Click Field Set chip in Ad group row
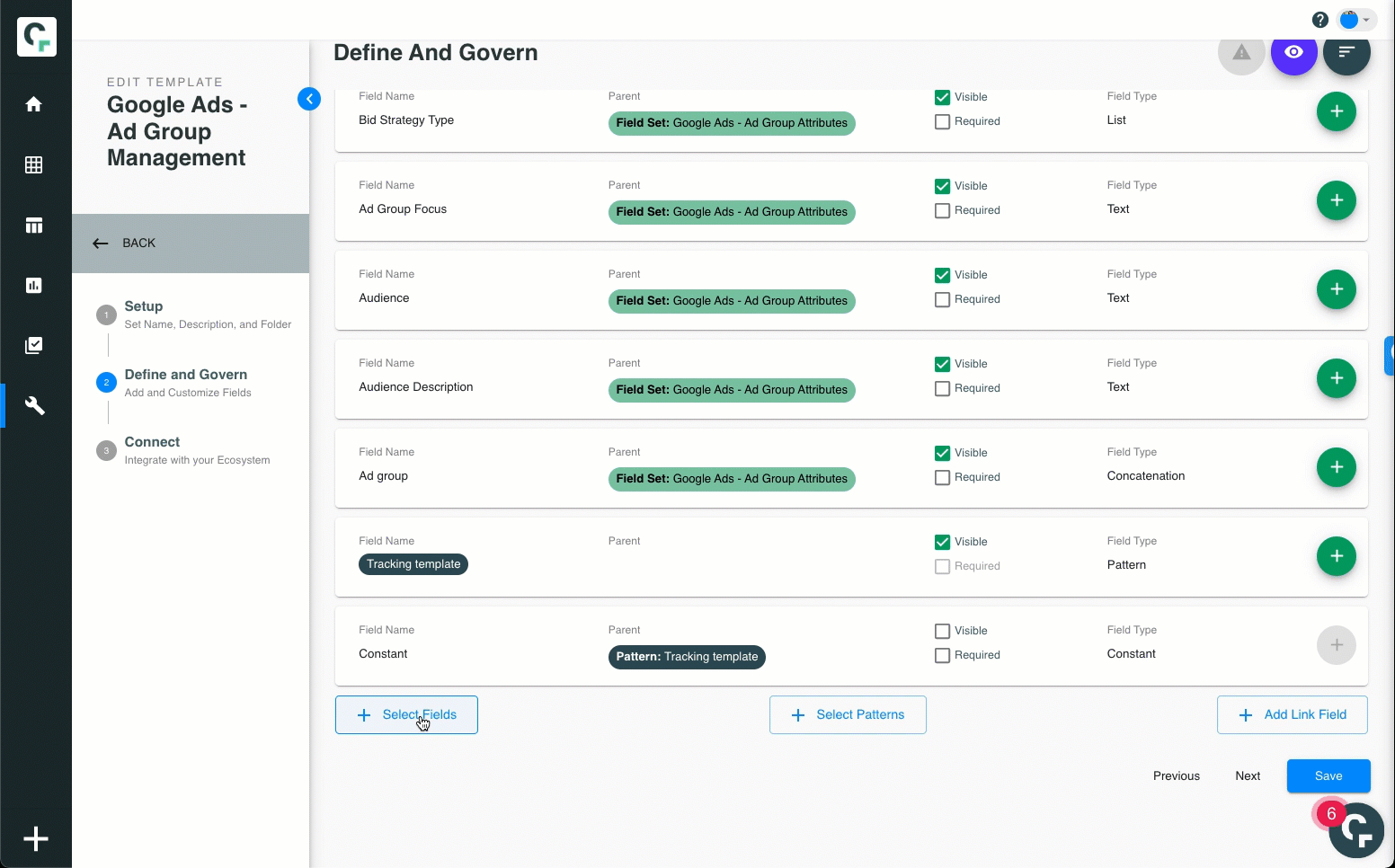Image resolution: width=1395 pixels, height=868 pixels. coord(732,479)
